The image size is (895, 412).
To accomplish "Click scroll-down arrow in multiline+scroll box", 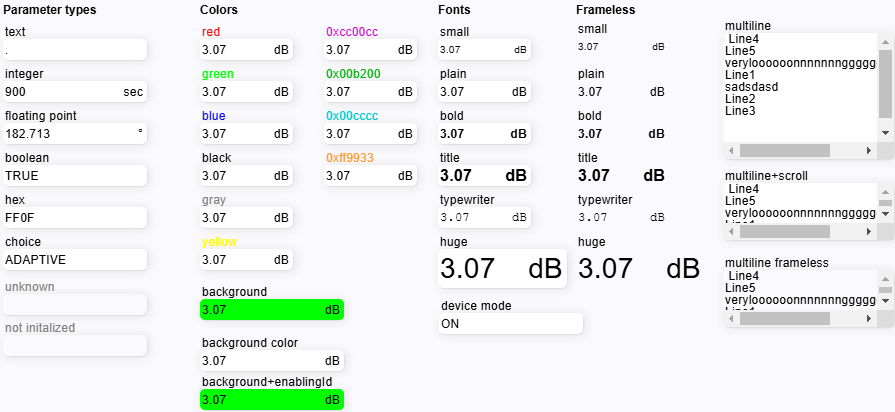I will 884,214.
